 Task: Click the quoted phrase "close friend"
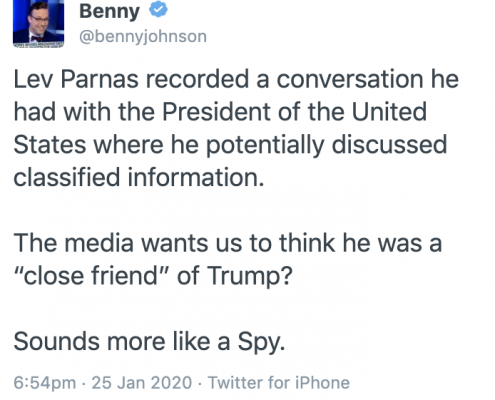[x=92, y=276]
